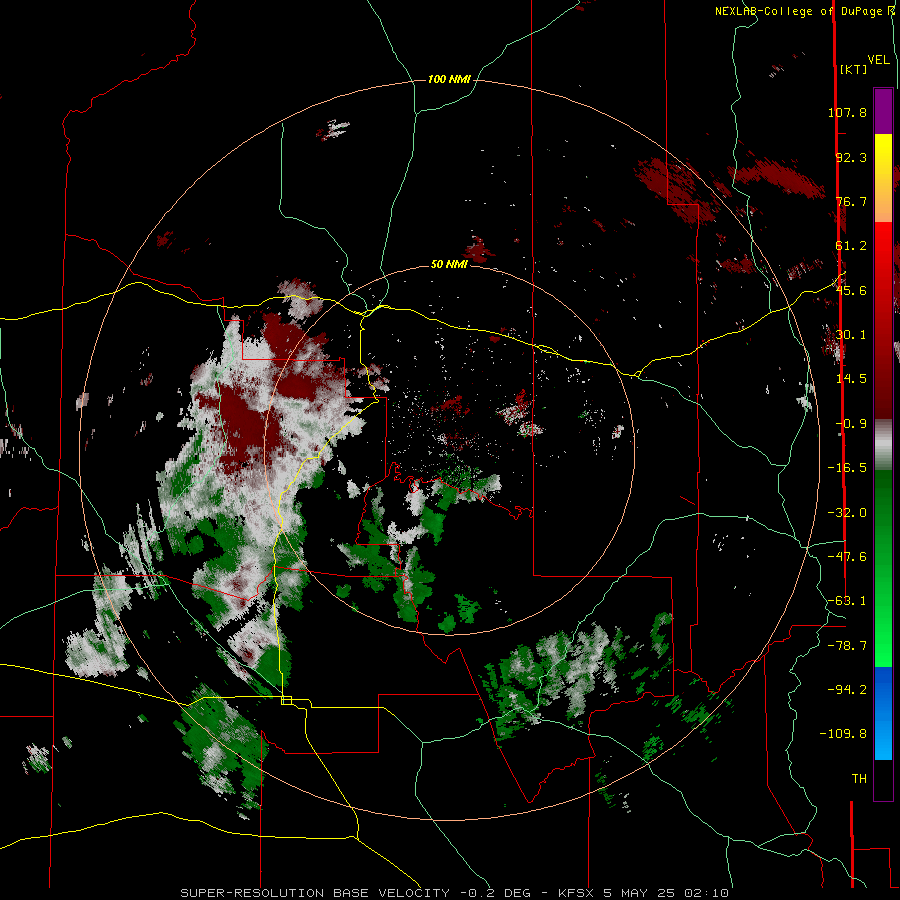Pick the gray near-zero segment of the color bar
Image resolution: width=900 pixels, height=900 pixels.
coord(883,445)
